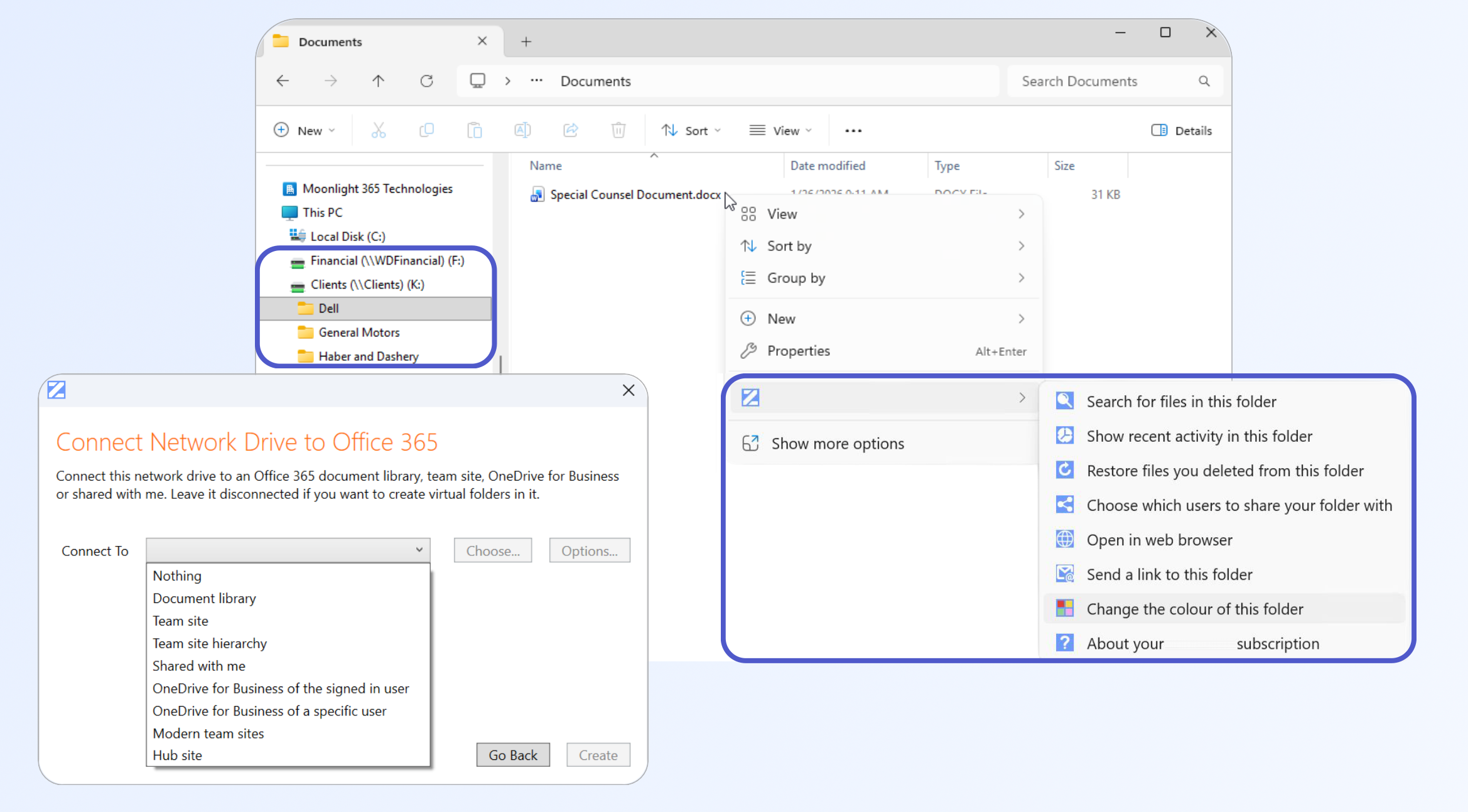Click the Copy icon in toolbar
This screenshot has height=812, width=1468.
[426, 131]
